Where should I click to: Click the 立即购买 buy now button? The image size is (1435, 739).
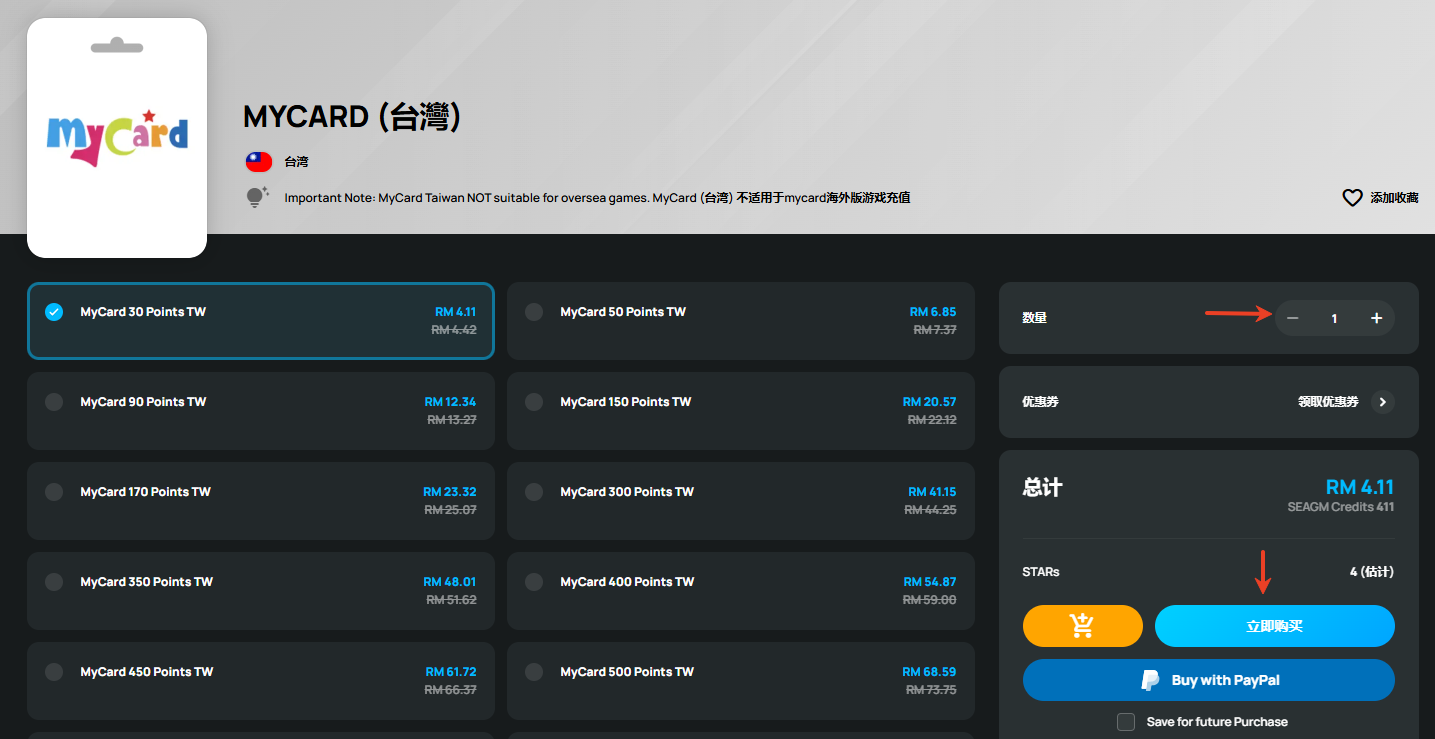point(1274,626)
